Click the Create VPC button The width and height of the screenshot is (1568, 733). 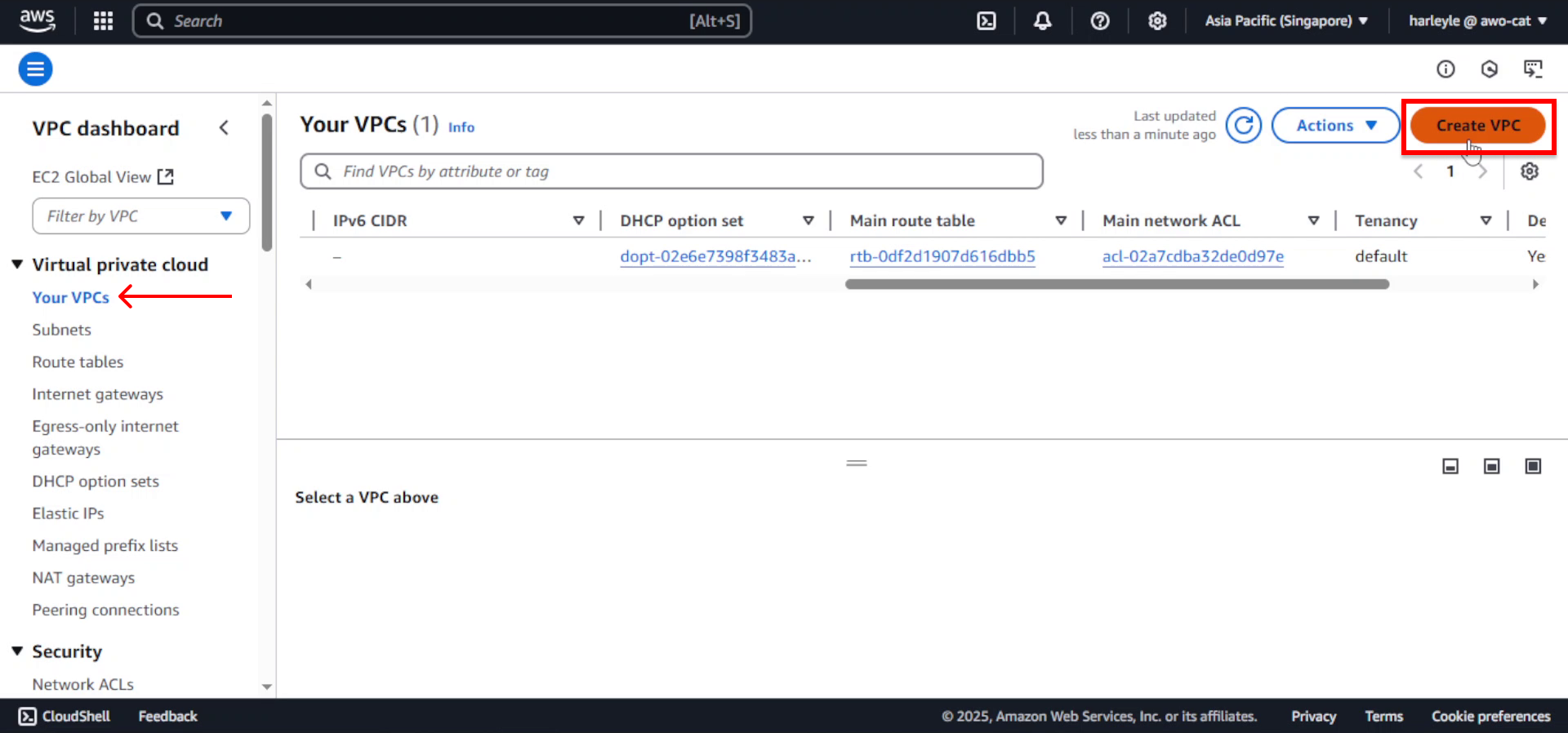pyautogui.click(x=1477, y=126)
